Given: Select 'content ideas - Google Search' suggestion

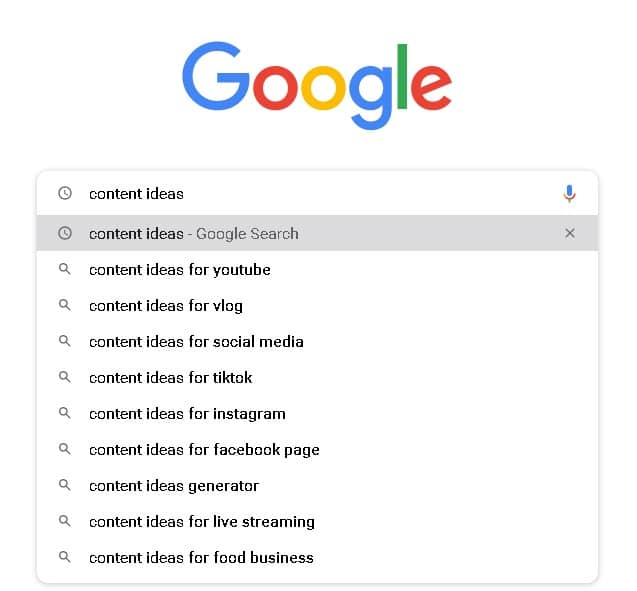Looking at the screenshot, I should (x=317, y=233).
